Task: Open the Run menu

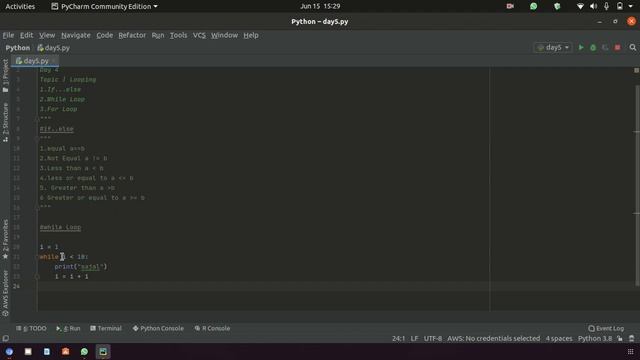Action: click(x=158, y=35)
